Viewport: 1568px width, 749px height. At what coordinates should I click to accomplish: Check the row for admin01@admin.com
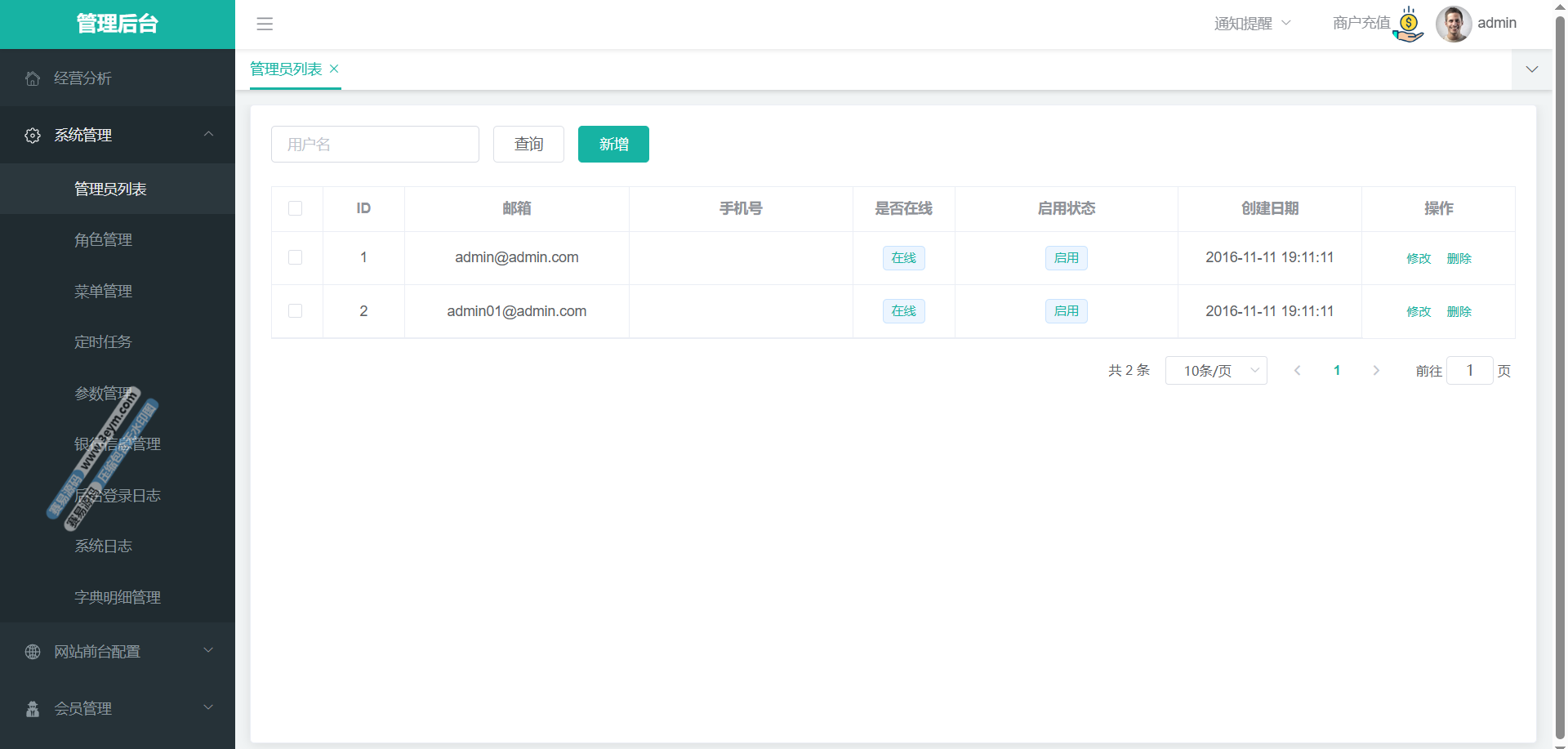pos(296,311)
